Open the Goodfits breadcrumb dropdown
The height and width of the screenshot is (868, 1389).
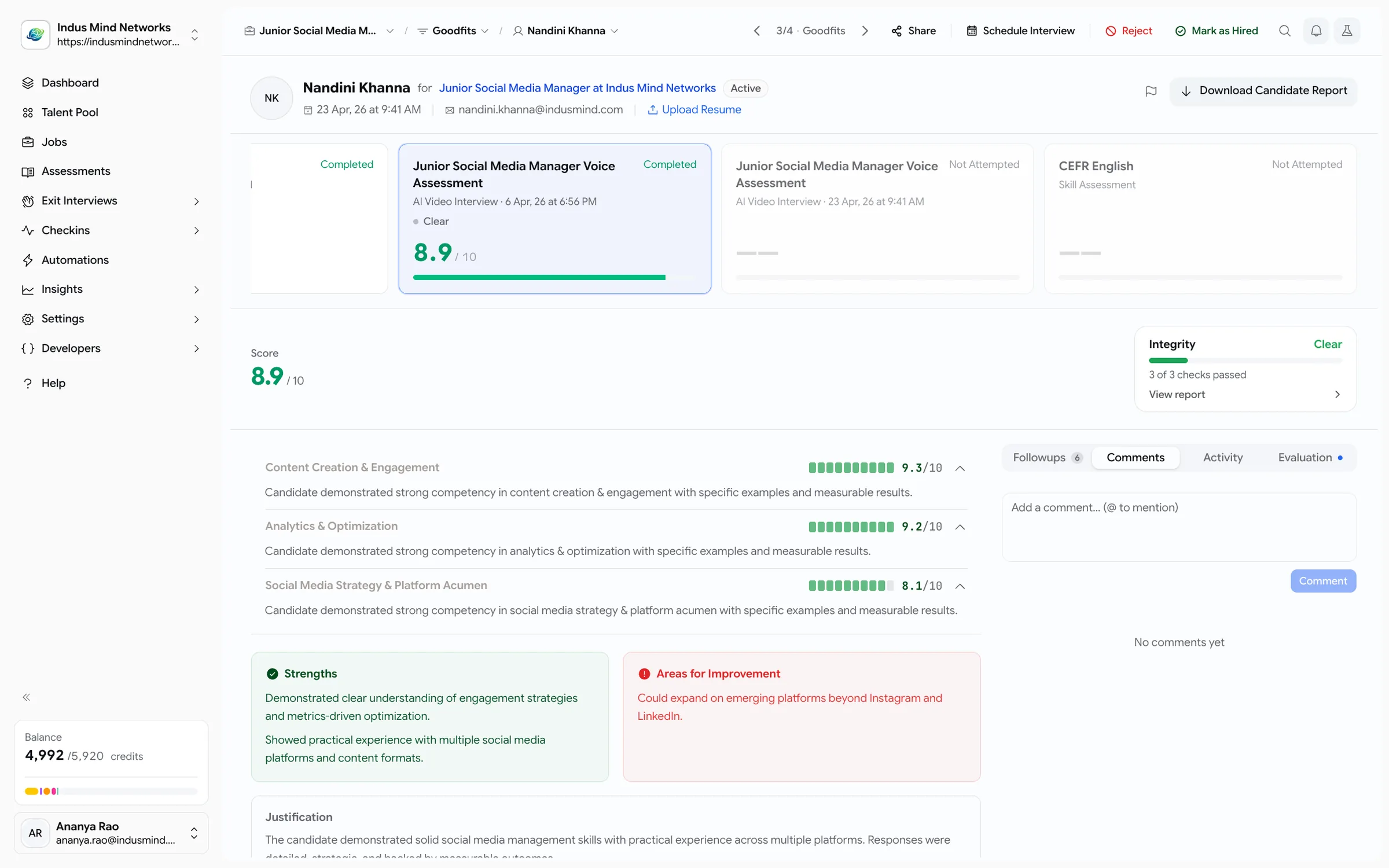pos(453,31)
